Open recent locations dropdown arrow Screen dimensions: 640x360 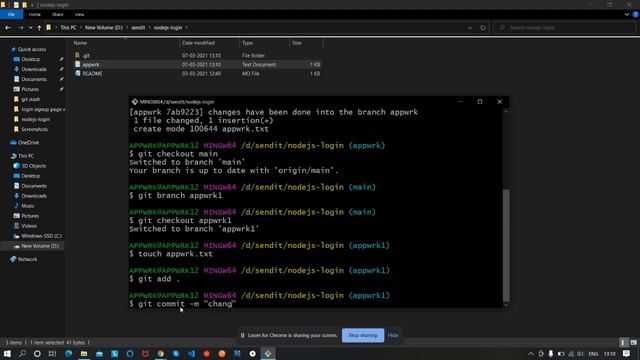click(x=31, y=28)
